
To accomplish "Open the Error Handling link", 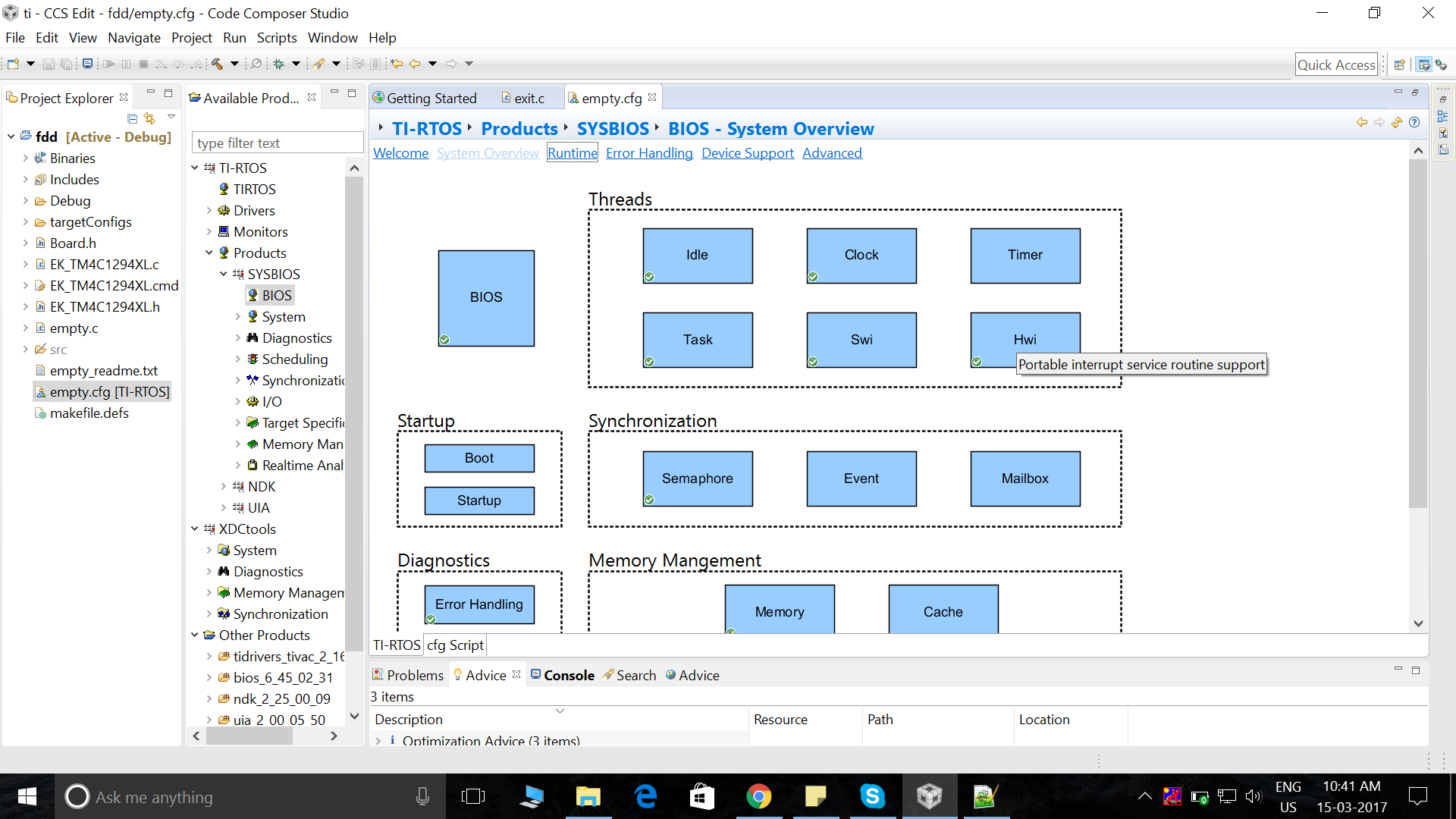I will 649,153.
